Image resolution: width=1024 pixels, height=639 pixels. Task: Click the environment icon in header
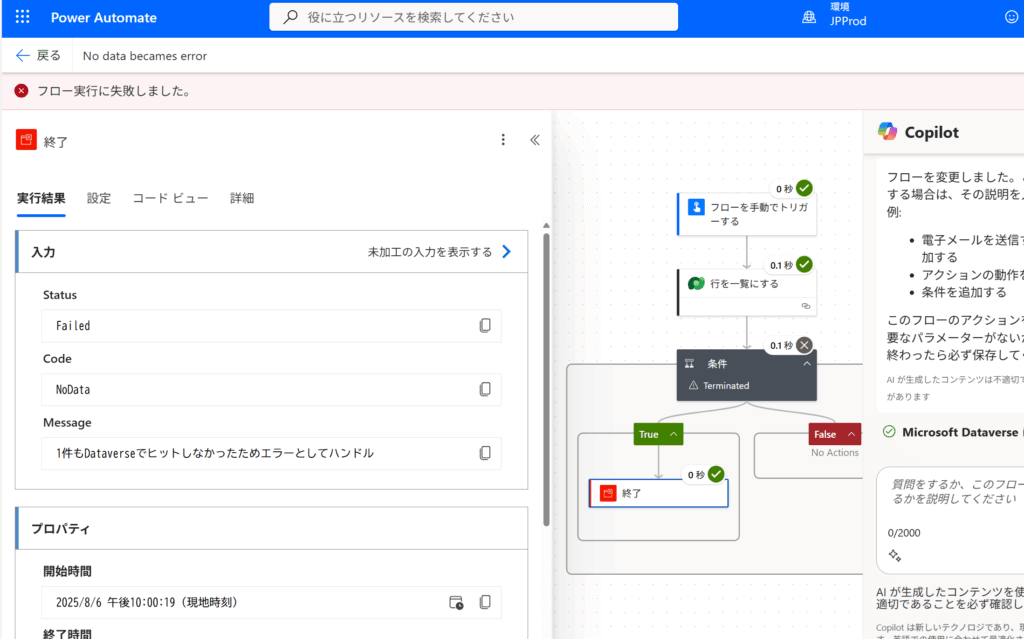[x=809, y=17]
